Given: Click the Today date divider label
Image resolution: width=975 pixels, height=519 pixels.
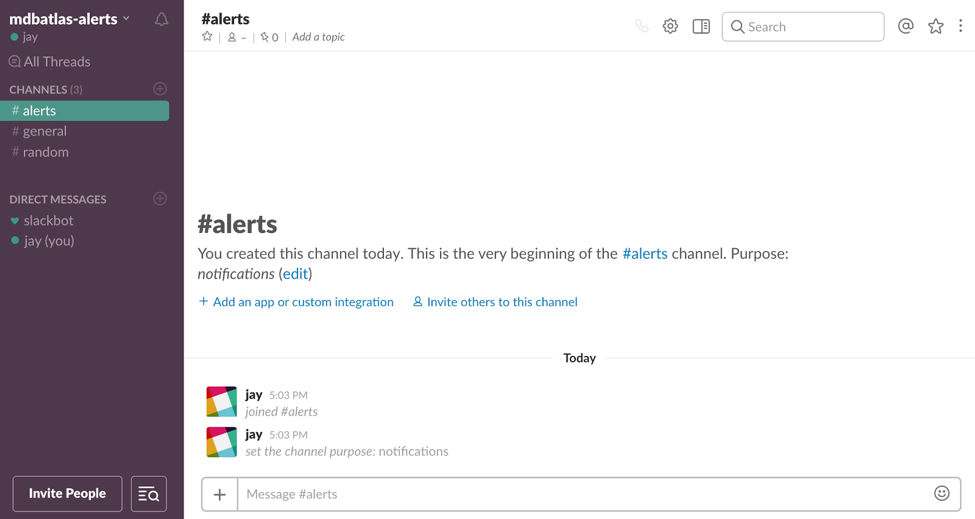Looking at the screenshot, I should point(580,358).
